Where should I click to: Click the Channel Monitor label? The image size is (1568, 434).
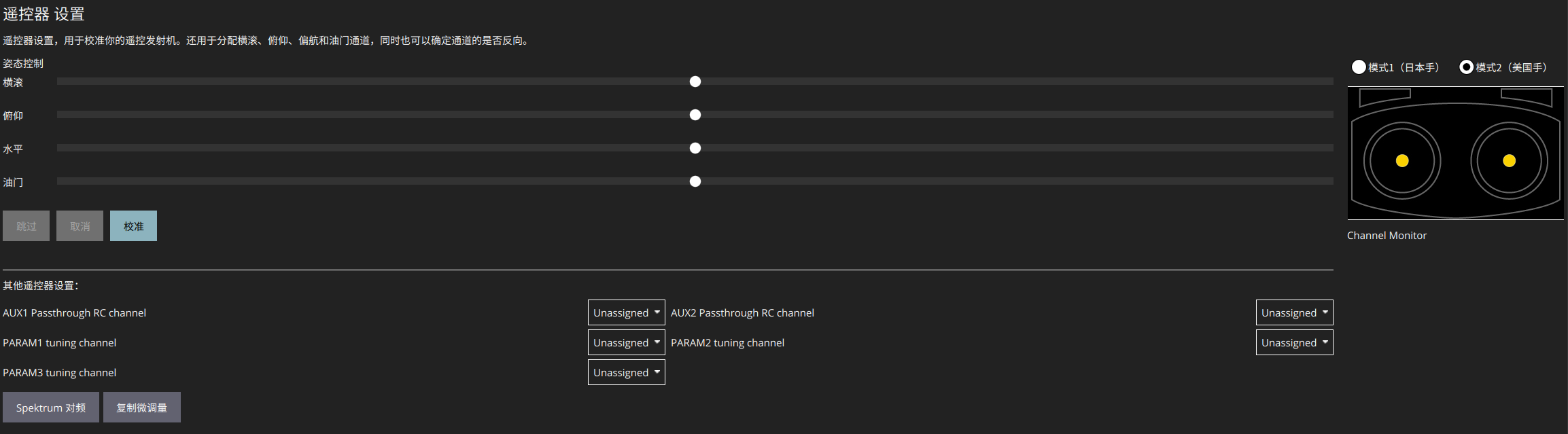tap(1387, 236)
